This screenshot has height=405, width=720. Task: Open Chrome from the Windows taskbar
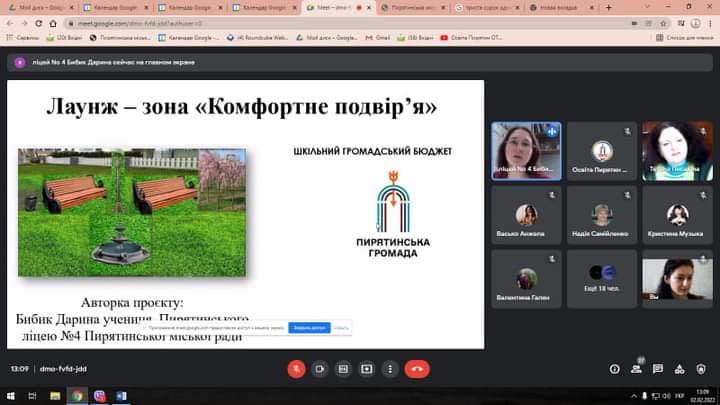(x=78, y=396)
